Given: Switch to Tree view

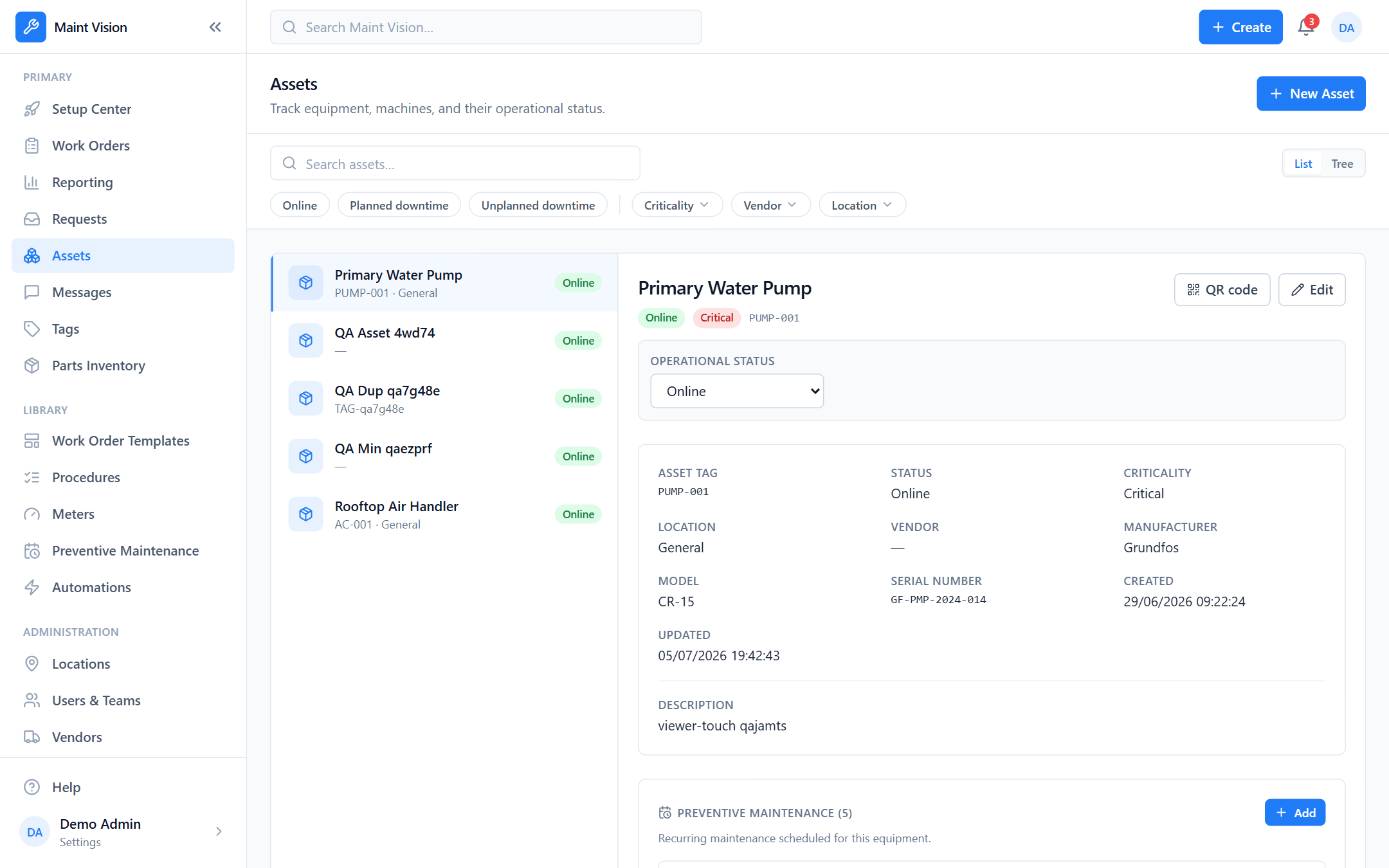Looking at the screenshot, I should pyautogui.click(x=1342, y=164).
